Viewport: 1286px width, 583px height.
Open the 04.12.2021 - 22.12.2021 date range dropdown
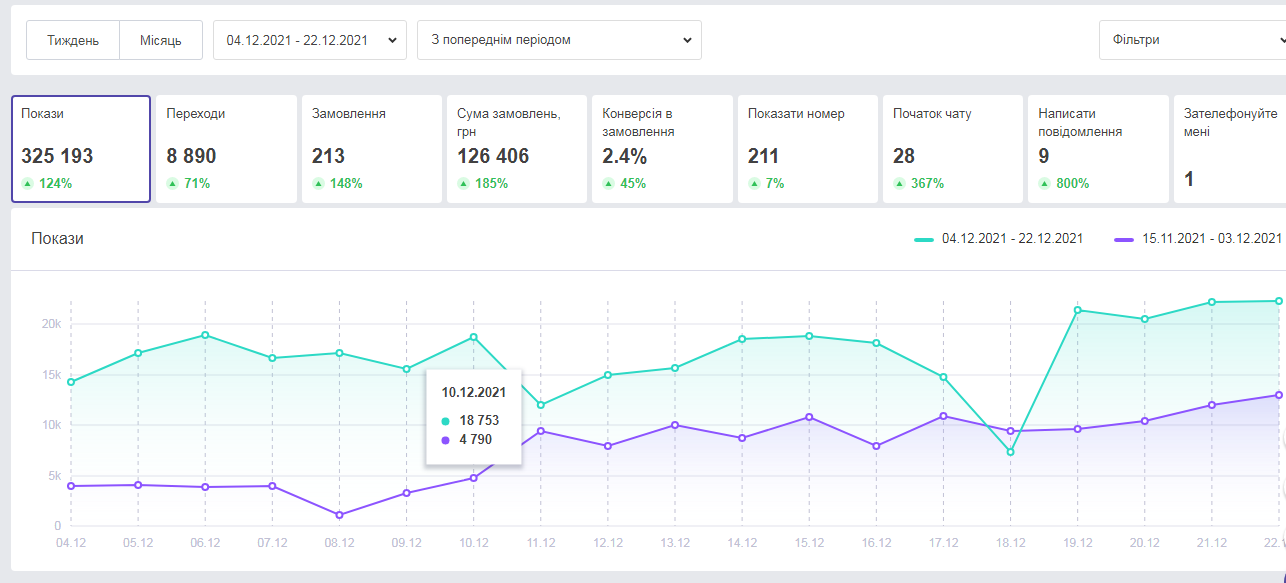[310, 40]
